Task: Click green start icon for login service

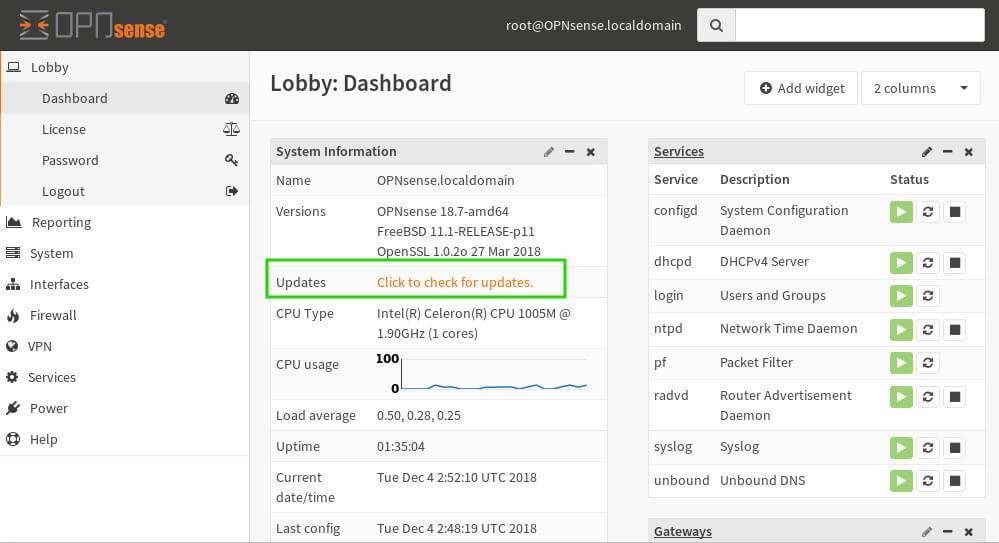Action: 901,296
